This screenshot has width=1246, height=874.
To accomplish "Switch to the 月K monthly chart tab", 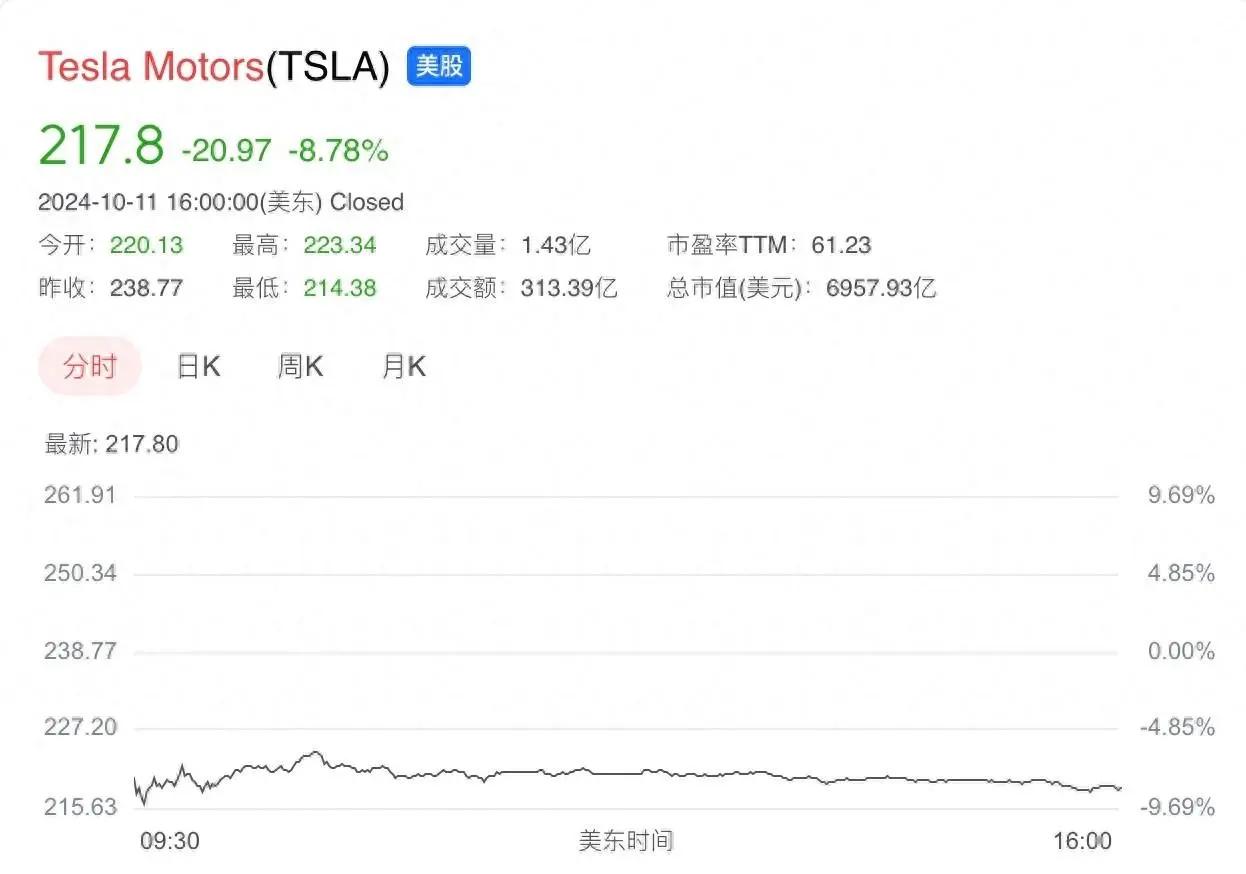I will 403,367.
